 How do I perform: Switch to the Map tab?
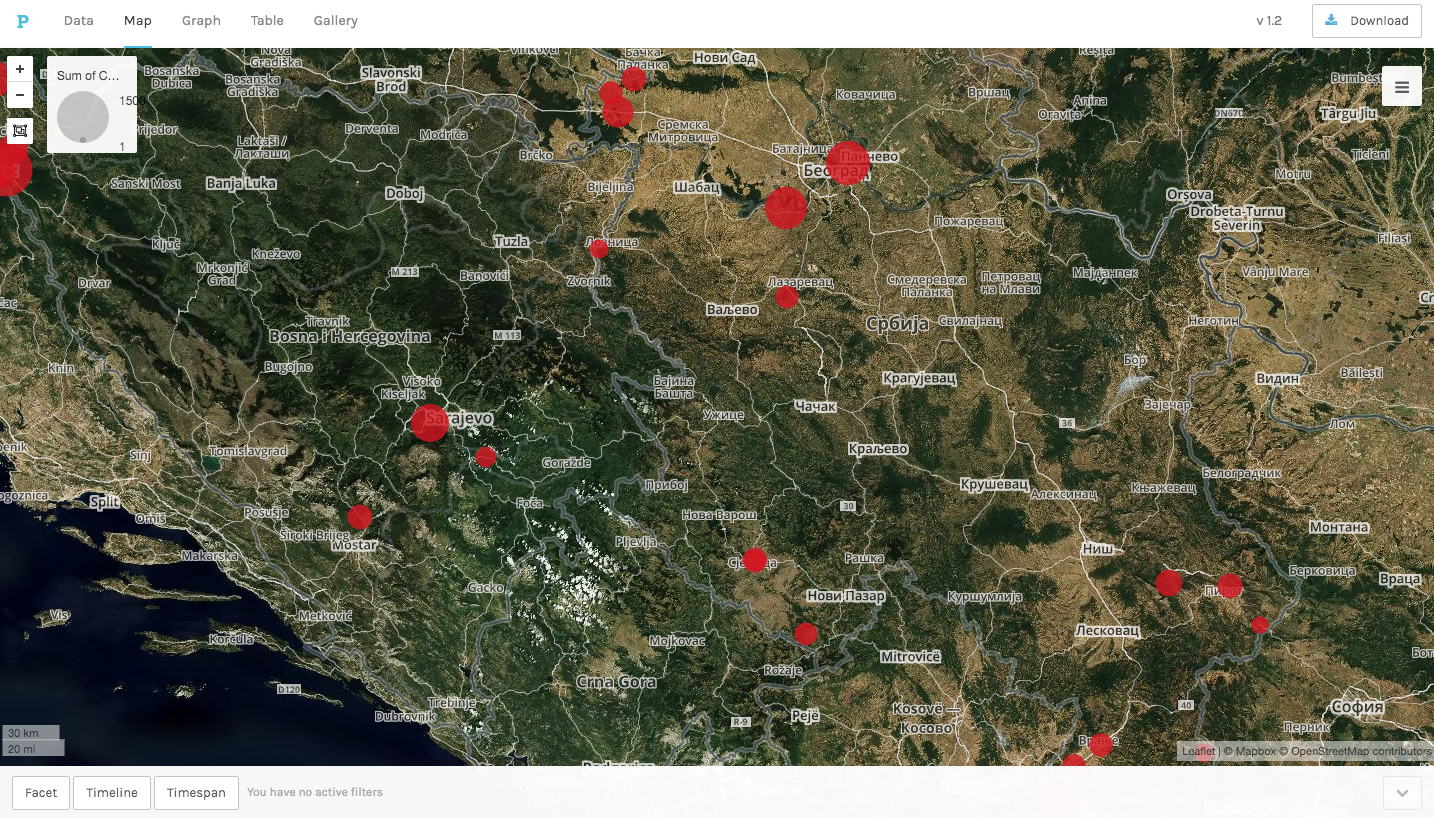(138, 21)
